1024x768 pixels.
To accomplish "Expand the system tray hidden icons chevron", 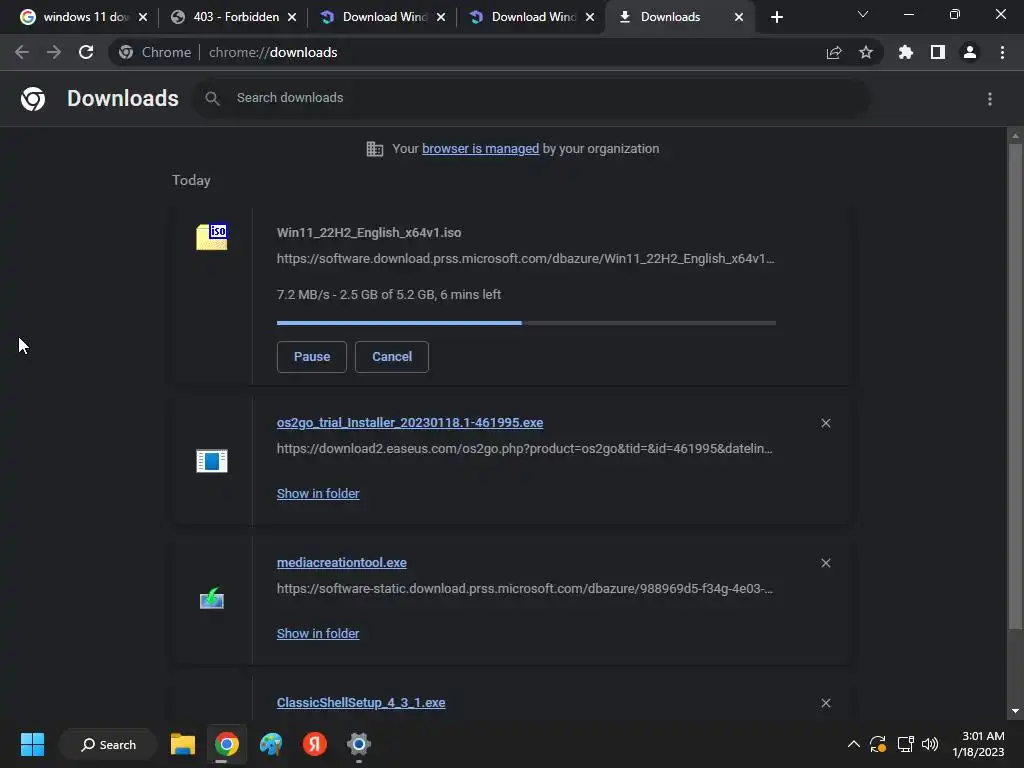I will [x=854, y=744].
